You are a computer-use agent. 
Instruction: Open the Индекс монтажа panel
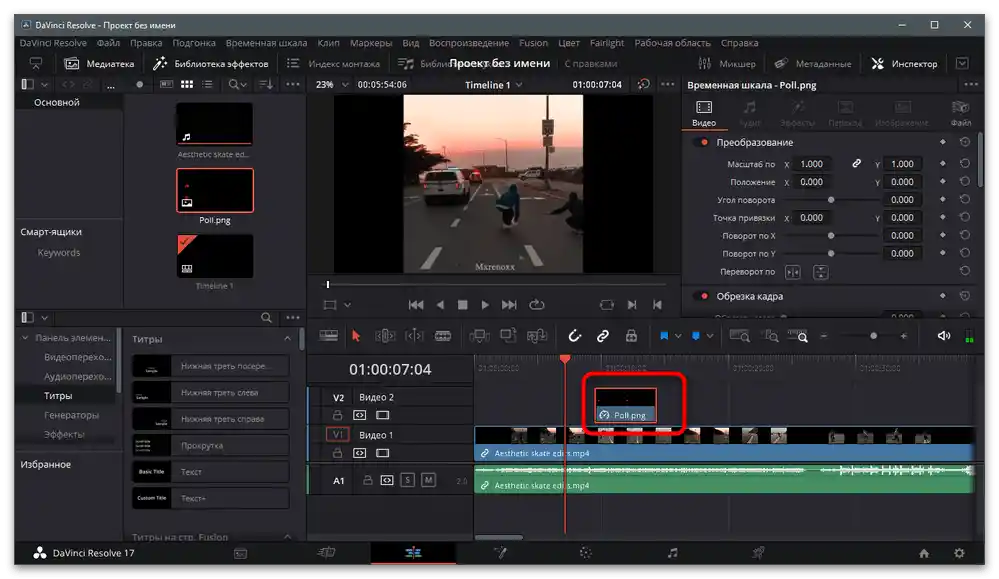click(333, 64)
